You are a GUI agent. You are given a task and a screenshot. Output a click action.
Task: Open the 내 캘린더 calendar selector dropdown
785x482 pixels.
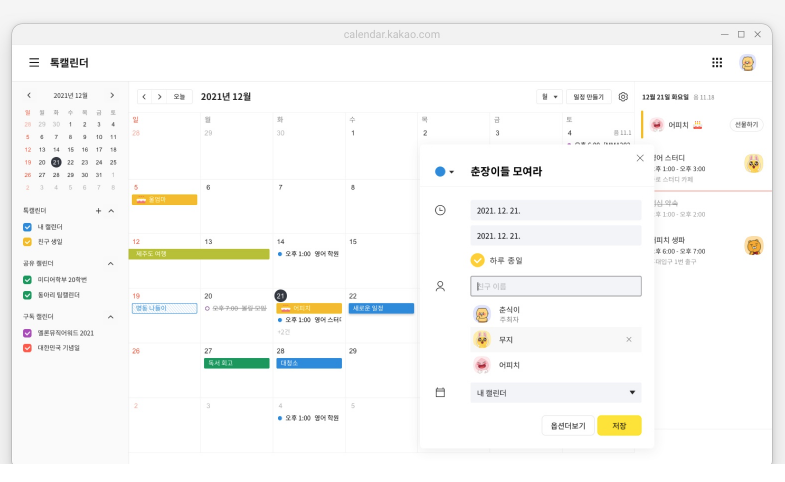556,393
